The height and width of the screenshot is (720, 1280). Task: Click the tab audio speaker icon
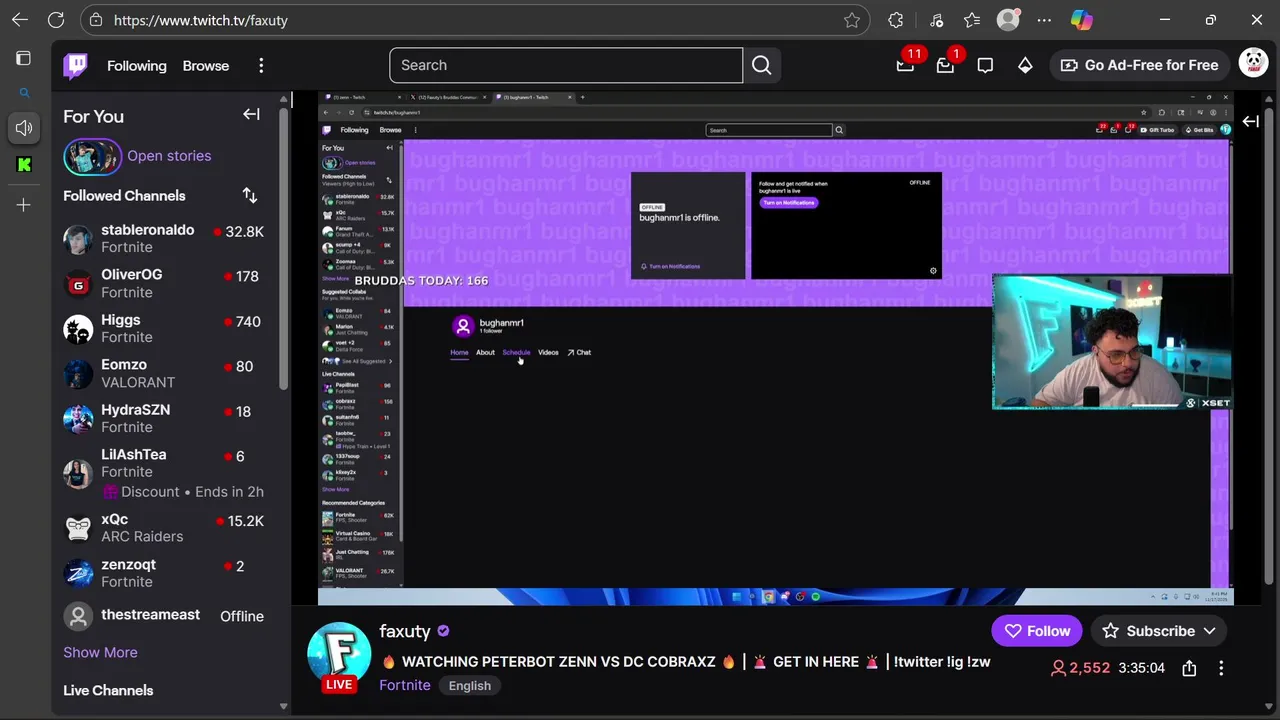24,128
